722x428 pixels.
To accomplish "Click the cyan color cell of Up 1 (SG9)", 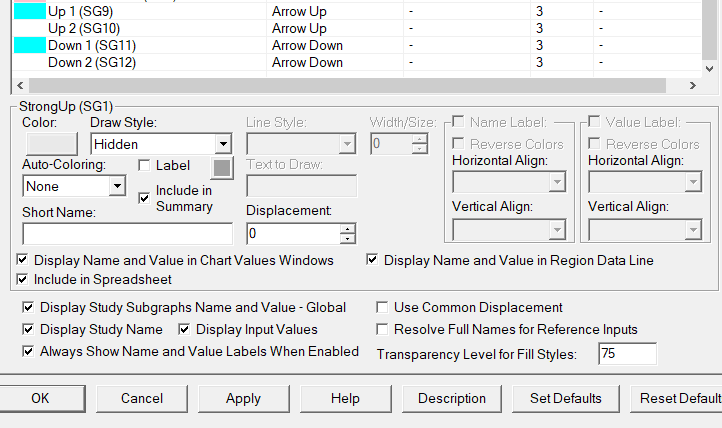I will pyautogui.click(x=30, y=12).
